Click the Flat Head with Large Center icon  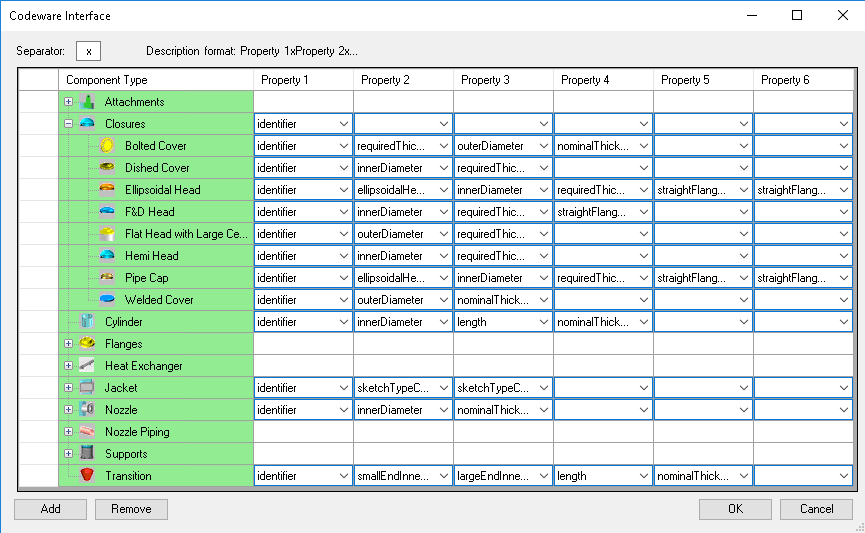[x=107, y=234]
